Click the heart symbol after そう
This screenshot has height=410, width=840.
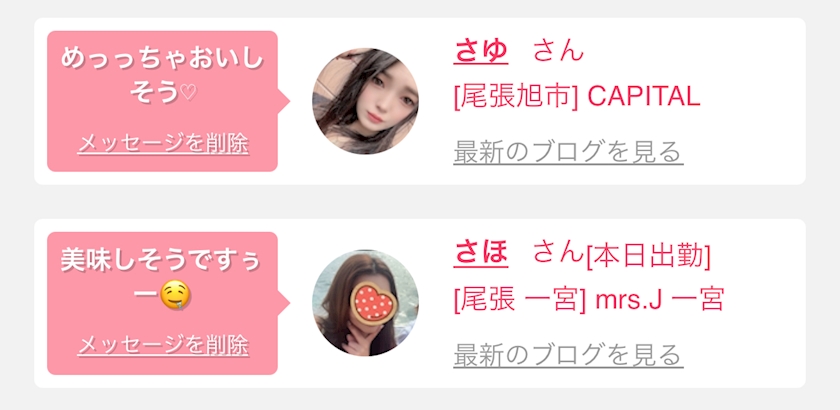188,94
